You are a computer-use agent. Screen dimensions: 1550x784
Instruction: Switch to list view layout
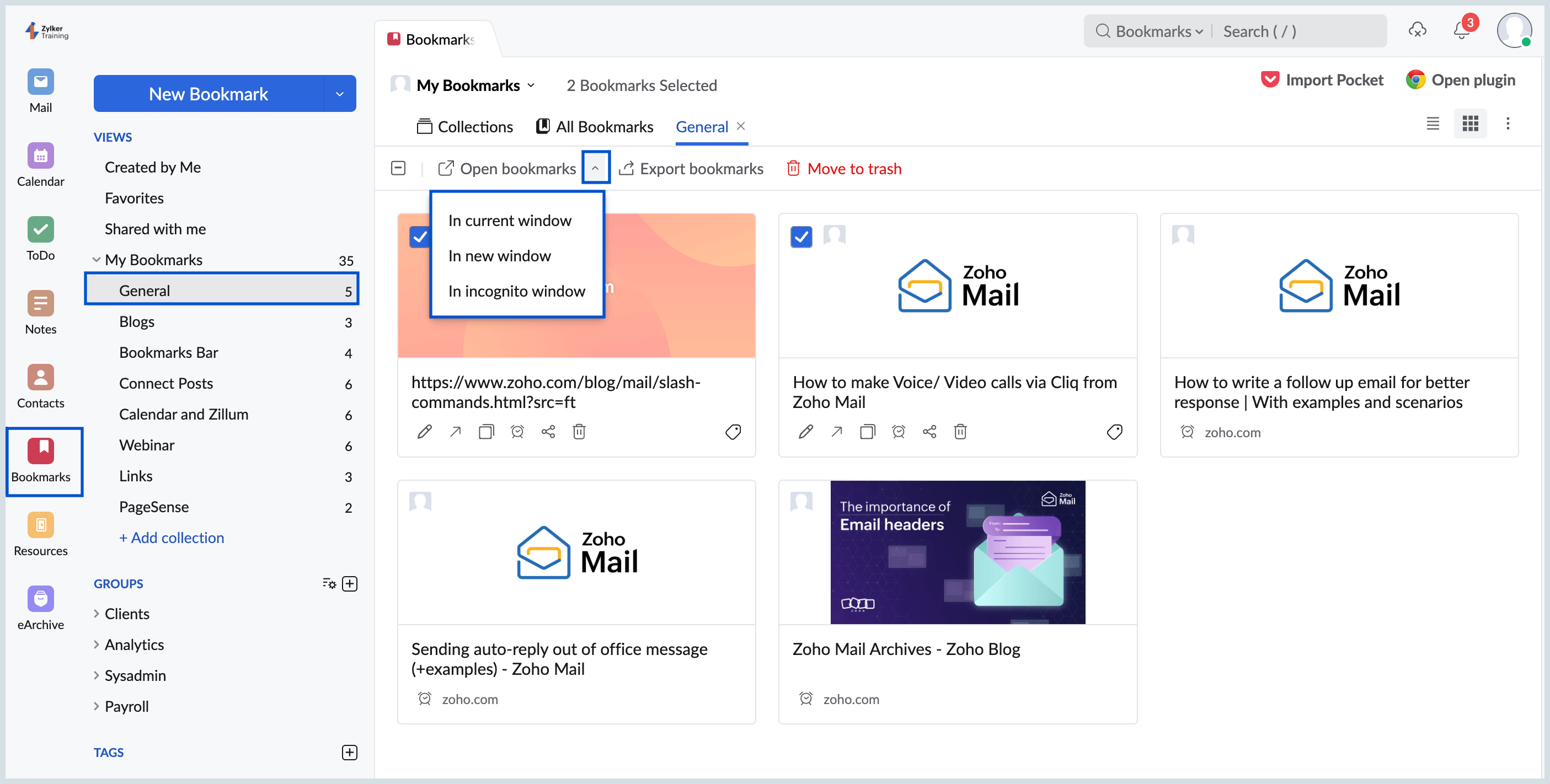coord(1433,124)
